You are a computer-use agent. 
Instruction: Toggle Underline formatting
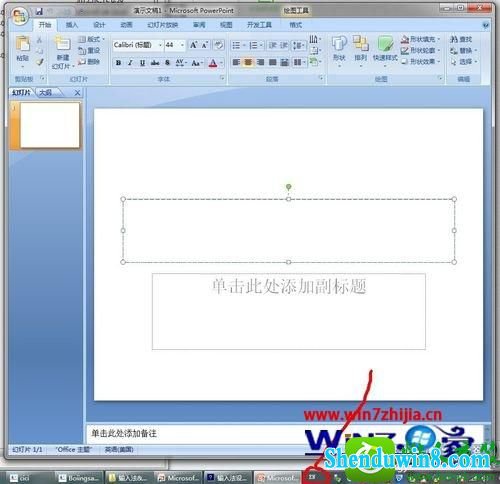tap(142, 63)
